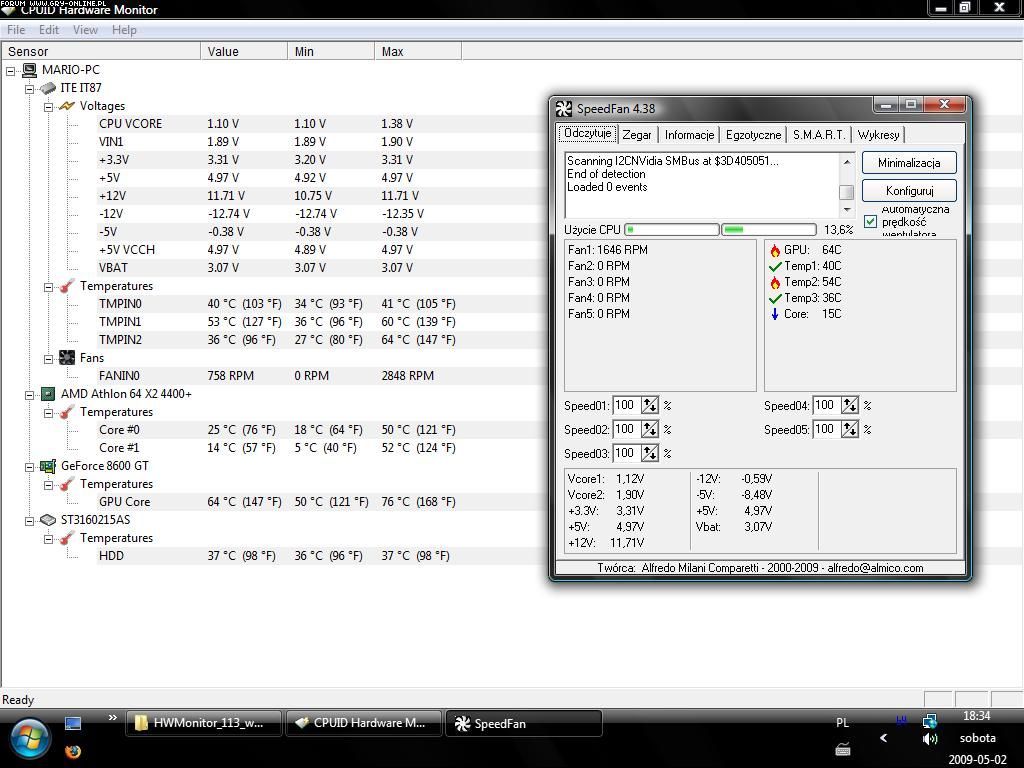The width and height of the screenshot is (1024, 768).
Task: Collapse the GeForce 8600 GT node
Action: pyautogui.click(x=30, y=466)
